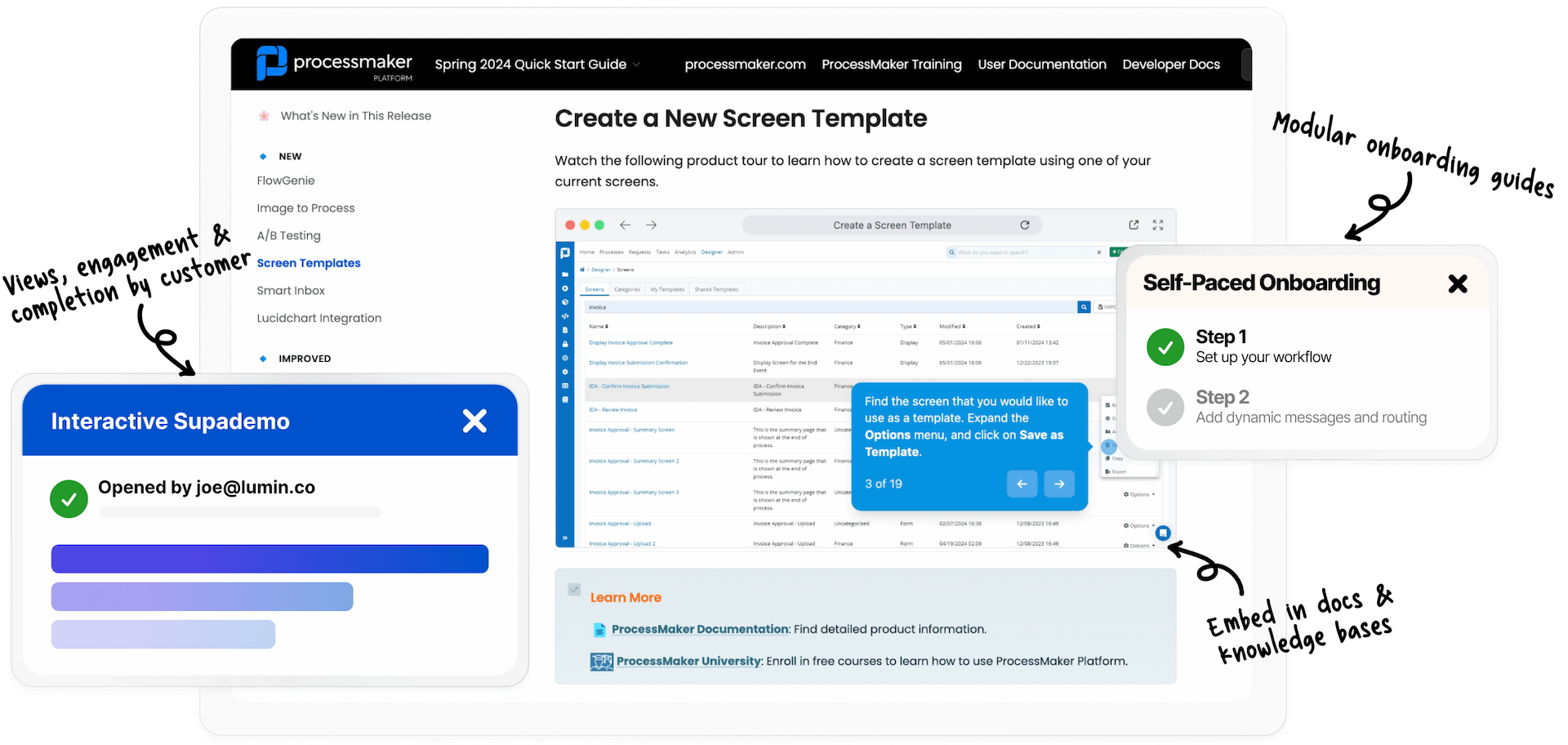The image size is (1568, 745).
Task: Open Options for Invoice Approval - Summary Screen 3
Action: [1139, 494]
